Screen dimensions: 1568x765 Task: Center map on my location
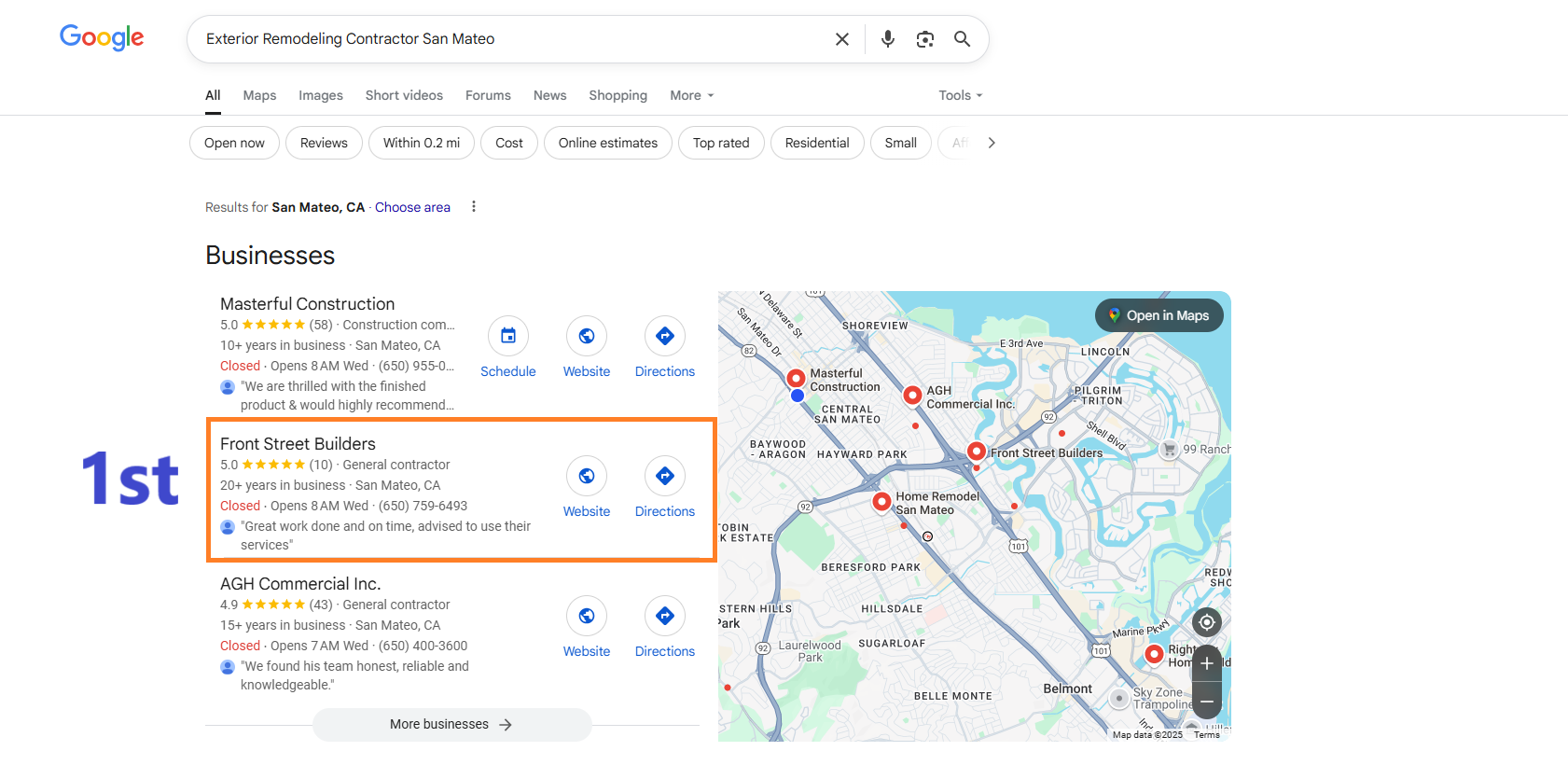tap(1207, 622)
